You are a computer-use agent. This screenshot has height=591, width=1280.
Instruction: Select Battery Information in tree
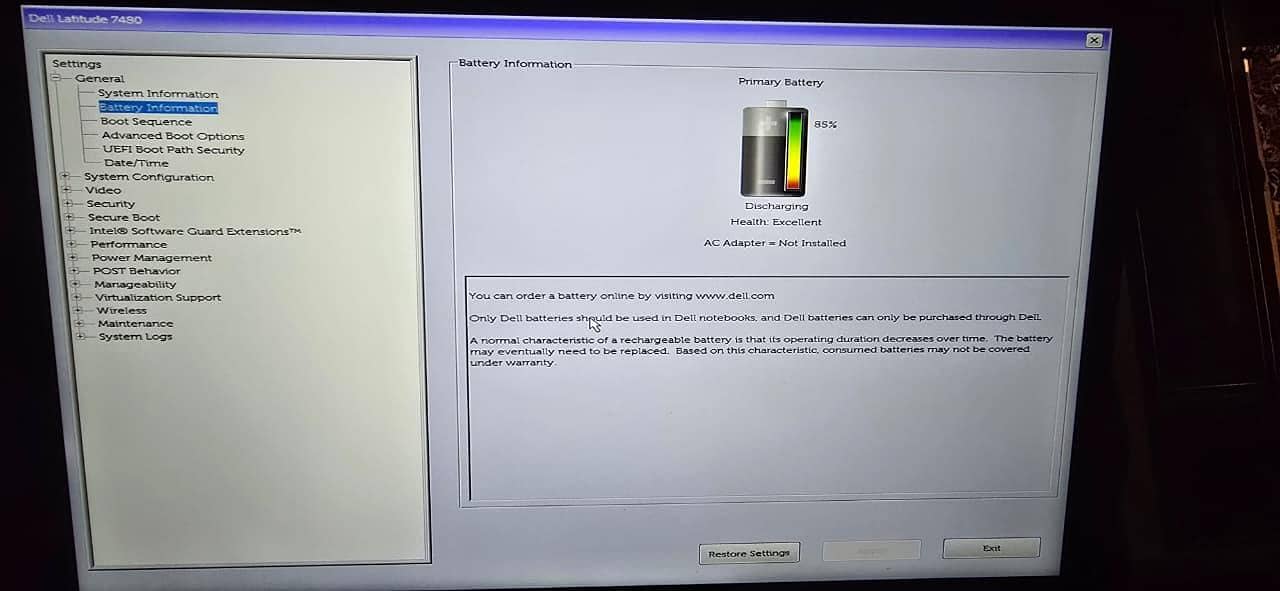pyautogui.click(x=158, y=108)
